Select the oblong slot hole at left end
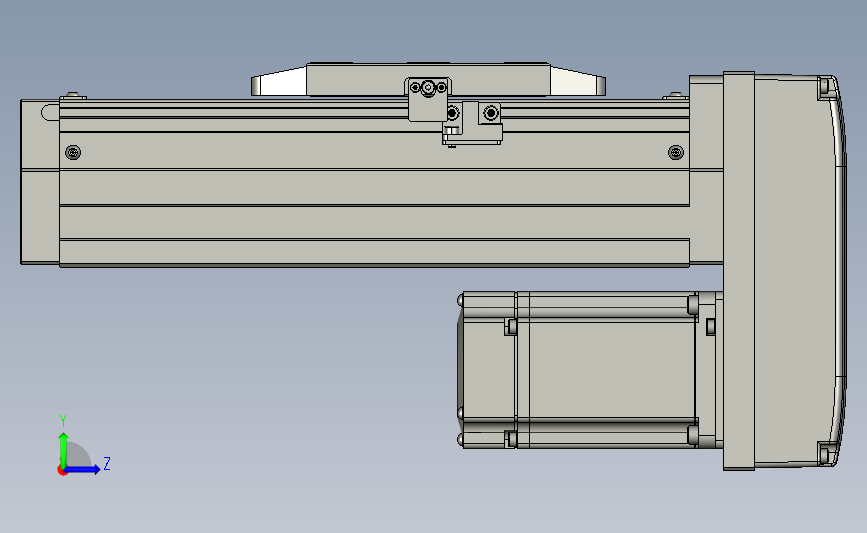This screenshot has width=867, height=533. click(x=50, y=112)
